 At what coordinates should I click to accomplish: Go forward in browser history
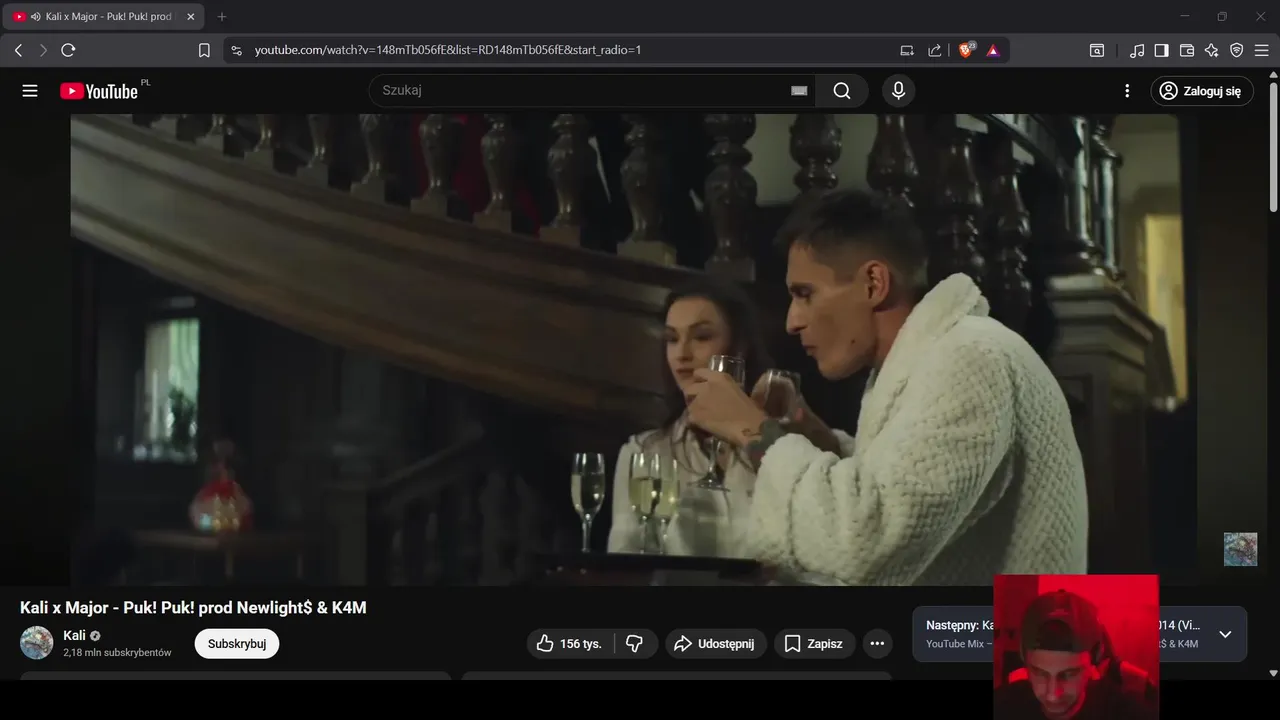tap(43, 50)
